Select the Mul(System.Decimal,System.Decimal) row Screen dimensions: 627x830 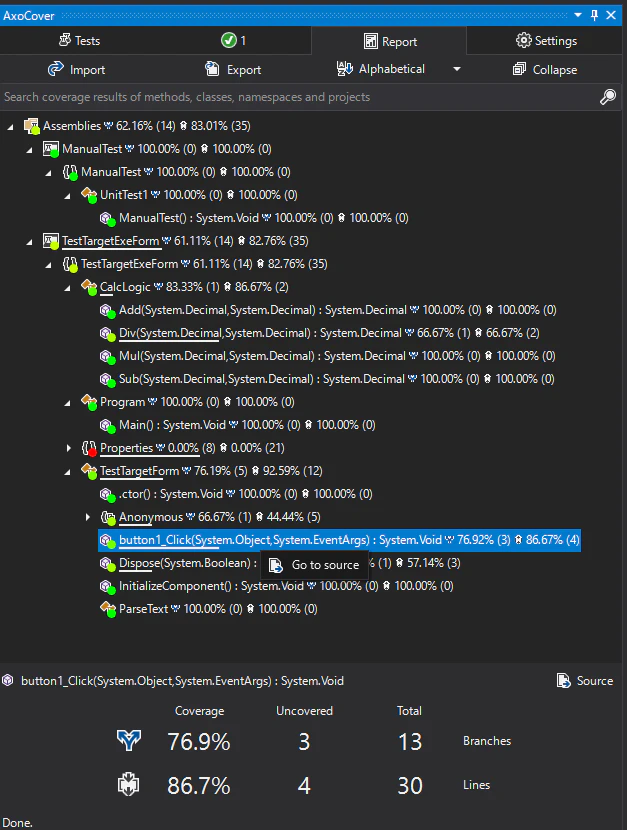[x=328, y=356]
